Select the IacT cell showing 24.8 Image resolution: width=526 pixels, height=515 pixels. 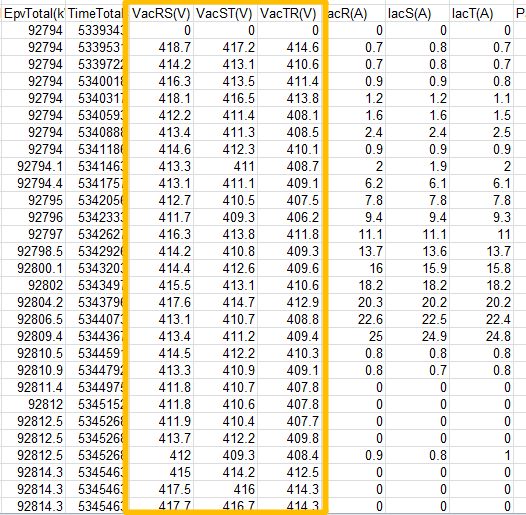[482, 336]
